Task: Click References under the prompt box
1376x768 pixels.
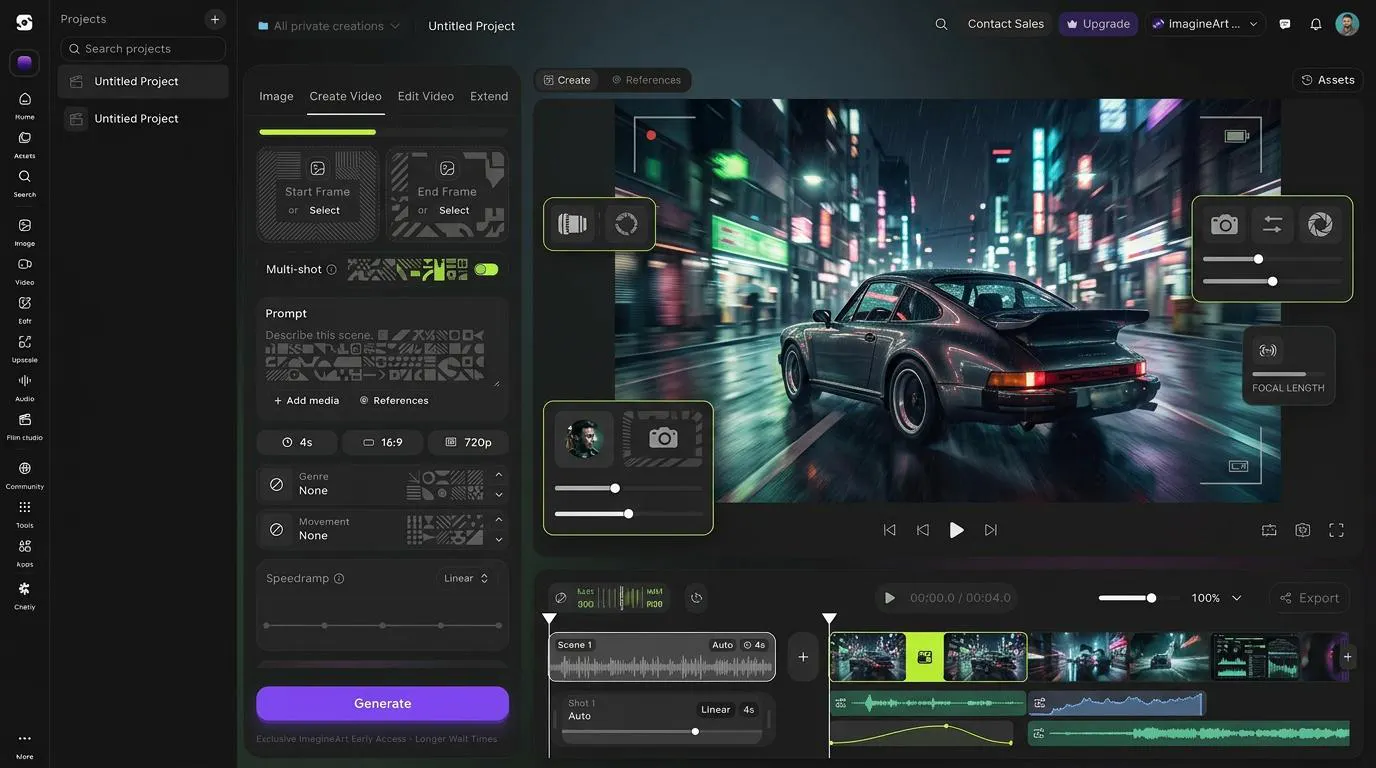Action: pos(394,400)
